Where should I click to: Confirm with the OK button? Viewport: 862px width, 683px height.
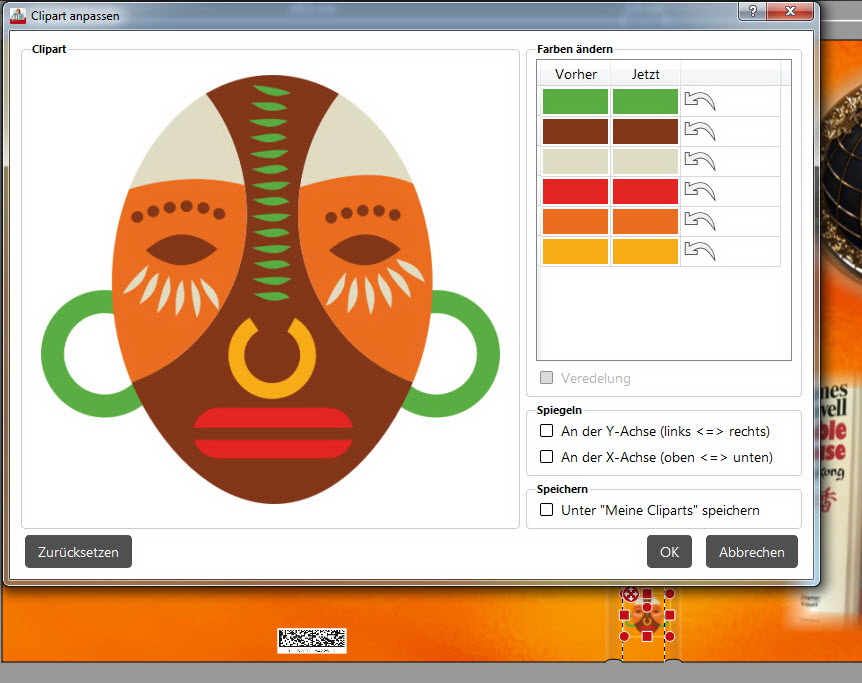click(x=669, y=551)
